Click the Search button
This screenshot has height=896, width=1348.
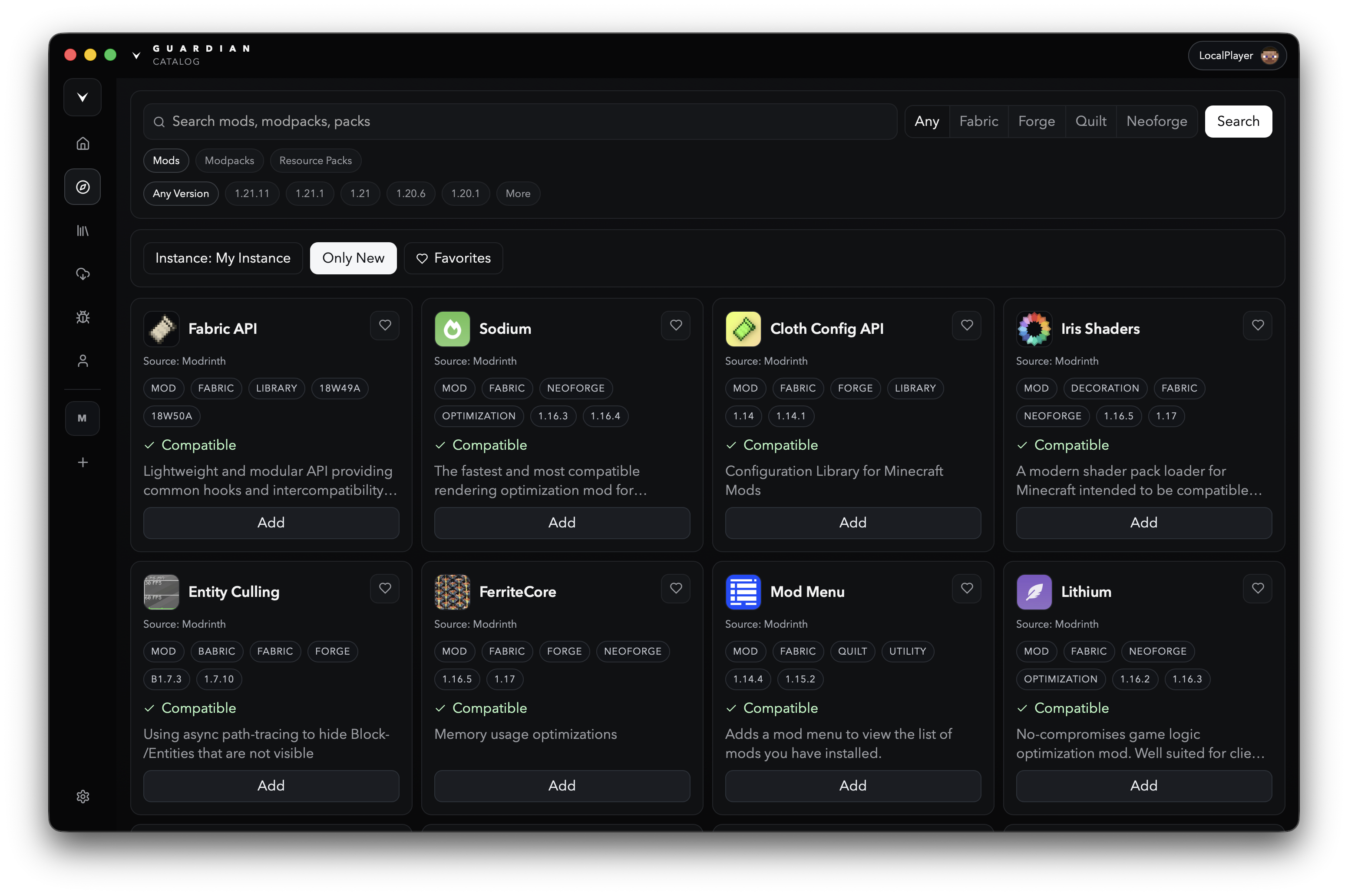point(1238,122)
